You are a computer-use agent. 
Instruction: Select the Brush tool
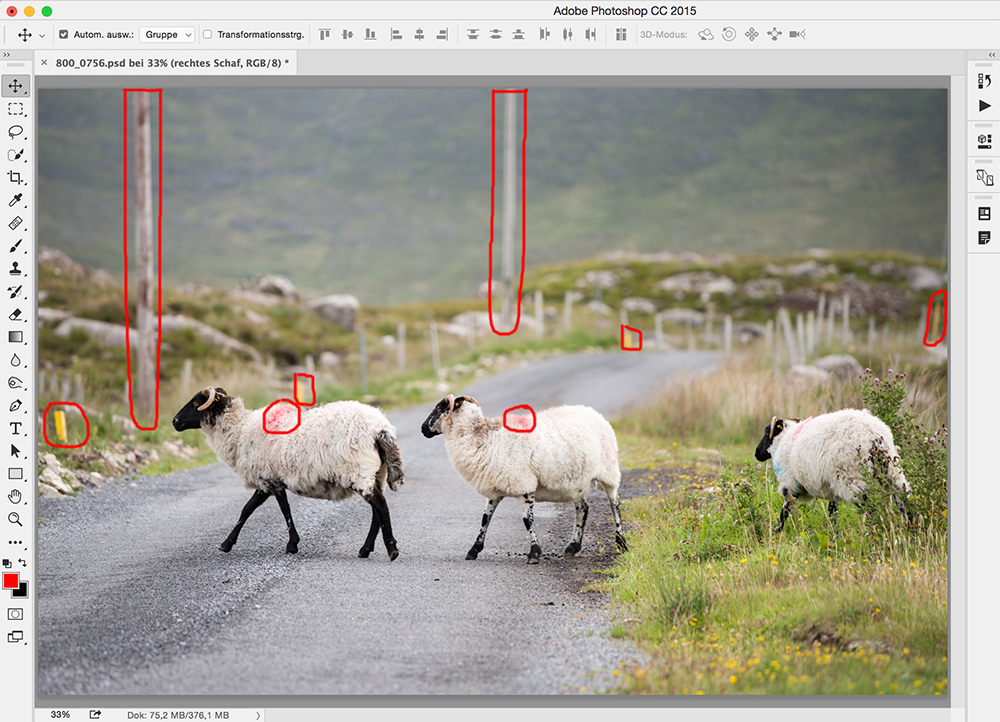pyautogui.click(x=15, y=246)
